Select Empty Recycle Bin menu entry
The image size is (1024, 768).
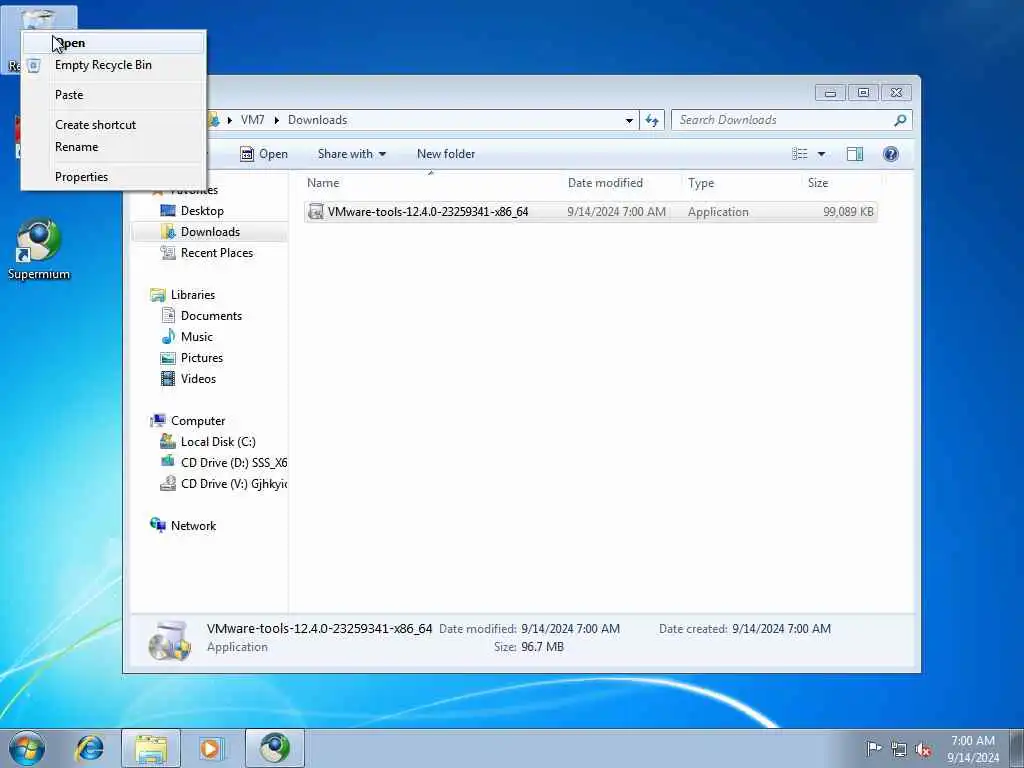coord(113,65)
